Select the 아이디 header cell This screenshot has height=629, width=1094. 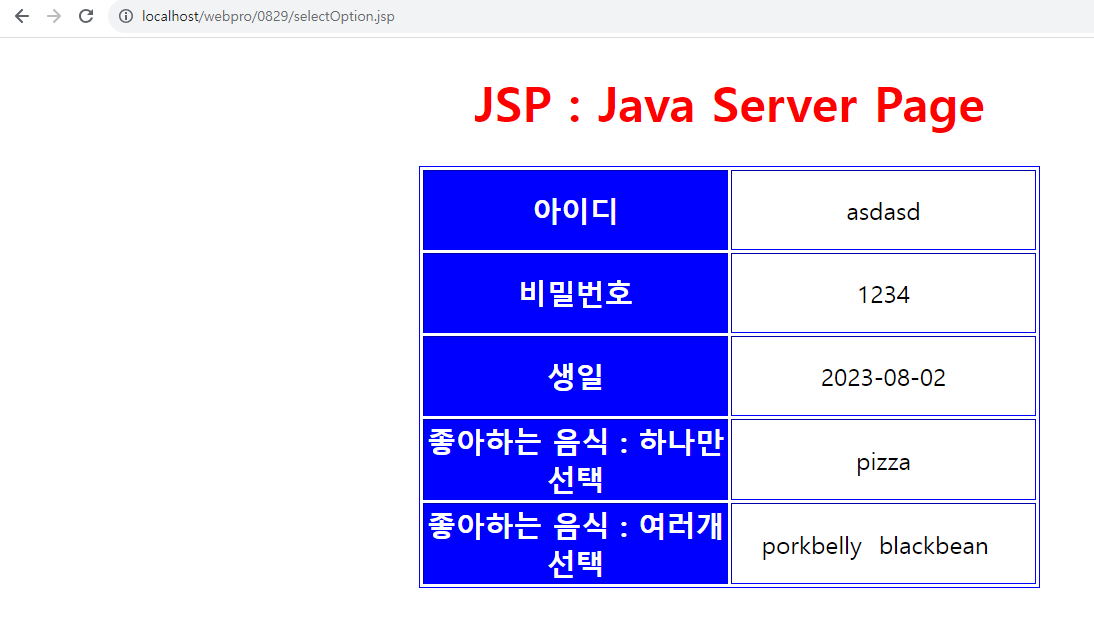click(576, 210)
